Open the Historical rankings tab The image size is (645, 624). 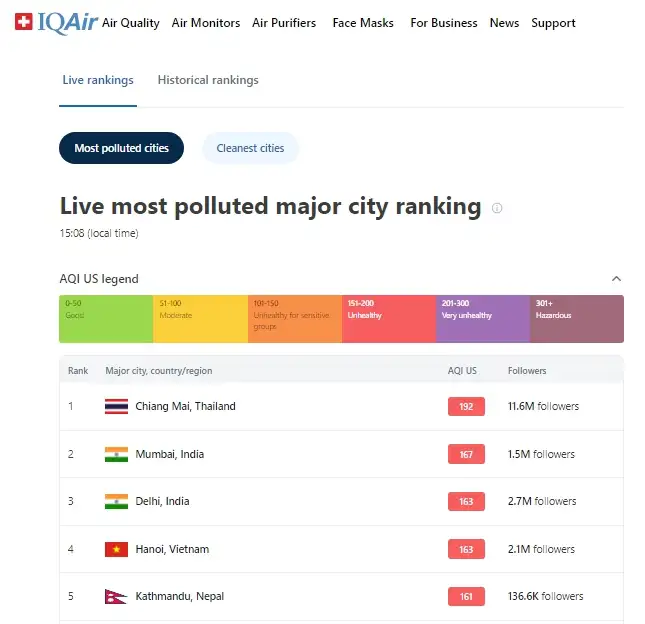tap(208, 80)
